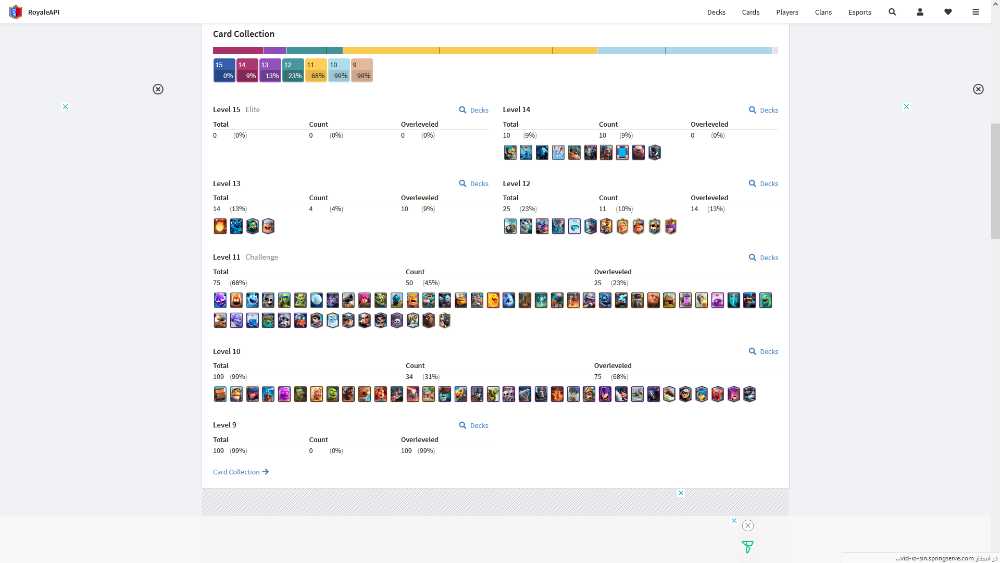Close the right side ad overlay
This screenshot has width=1000, height=563.
pyautogui.click(x=978, y=89)
